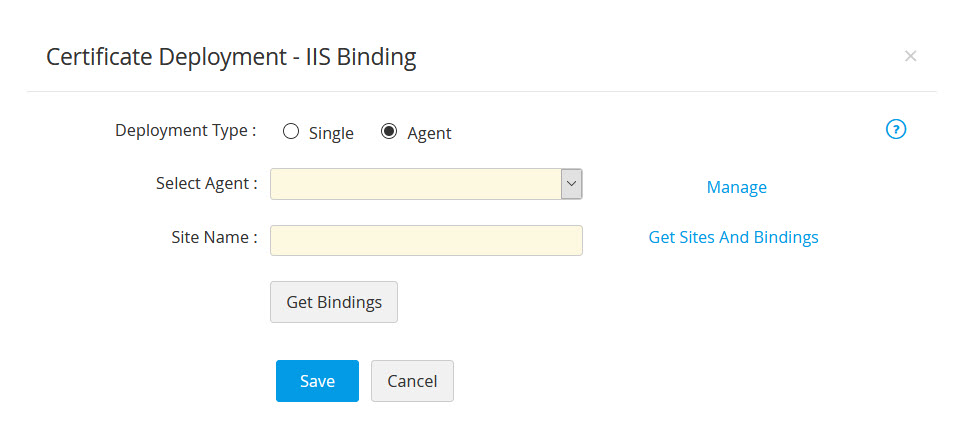Viewport: 959px width, 447px height.
Task: Select the Single deployment type radio
Action: click(291, 131)
